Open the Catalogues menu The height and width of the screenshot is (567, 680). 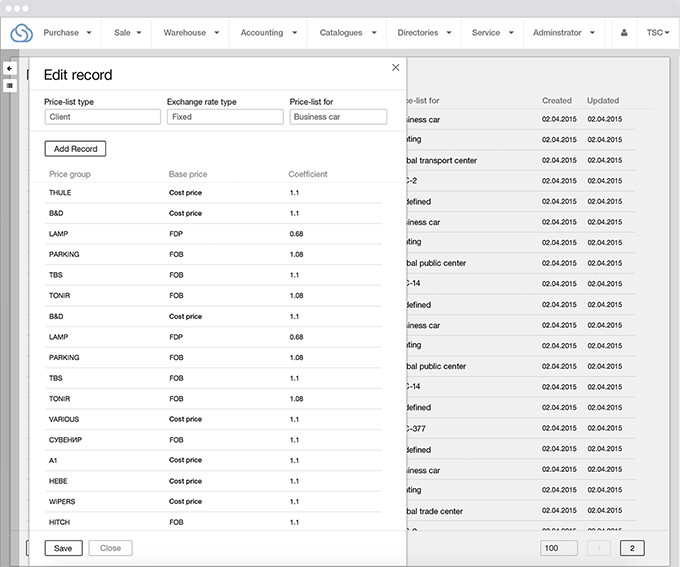point(348,33)
